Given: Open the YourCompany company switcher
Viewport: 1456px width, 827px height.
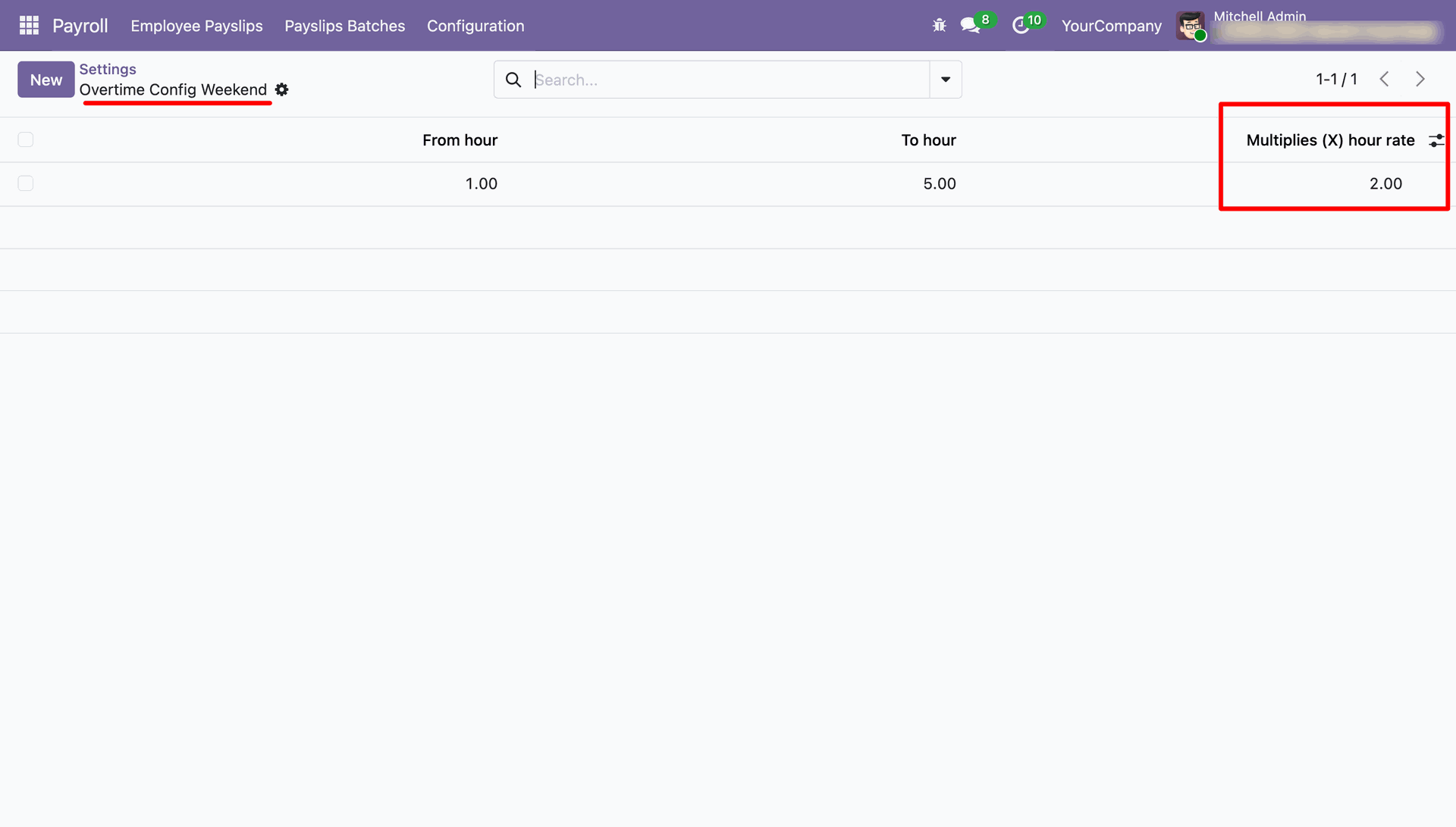Looking at the screenshot, I should (1111, 26).
